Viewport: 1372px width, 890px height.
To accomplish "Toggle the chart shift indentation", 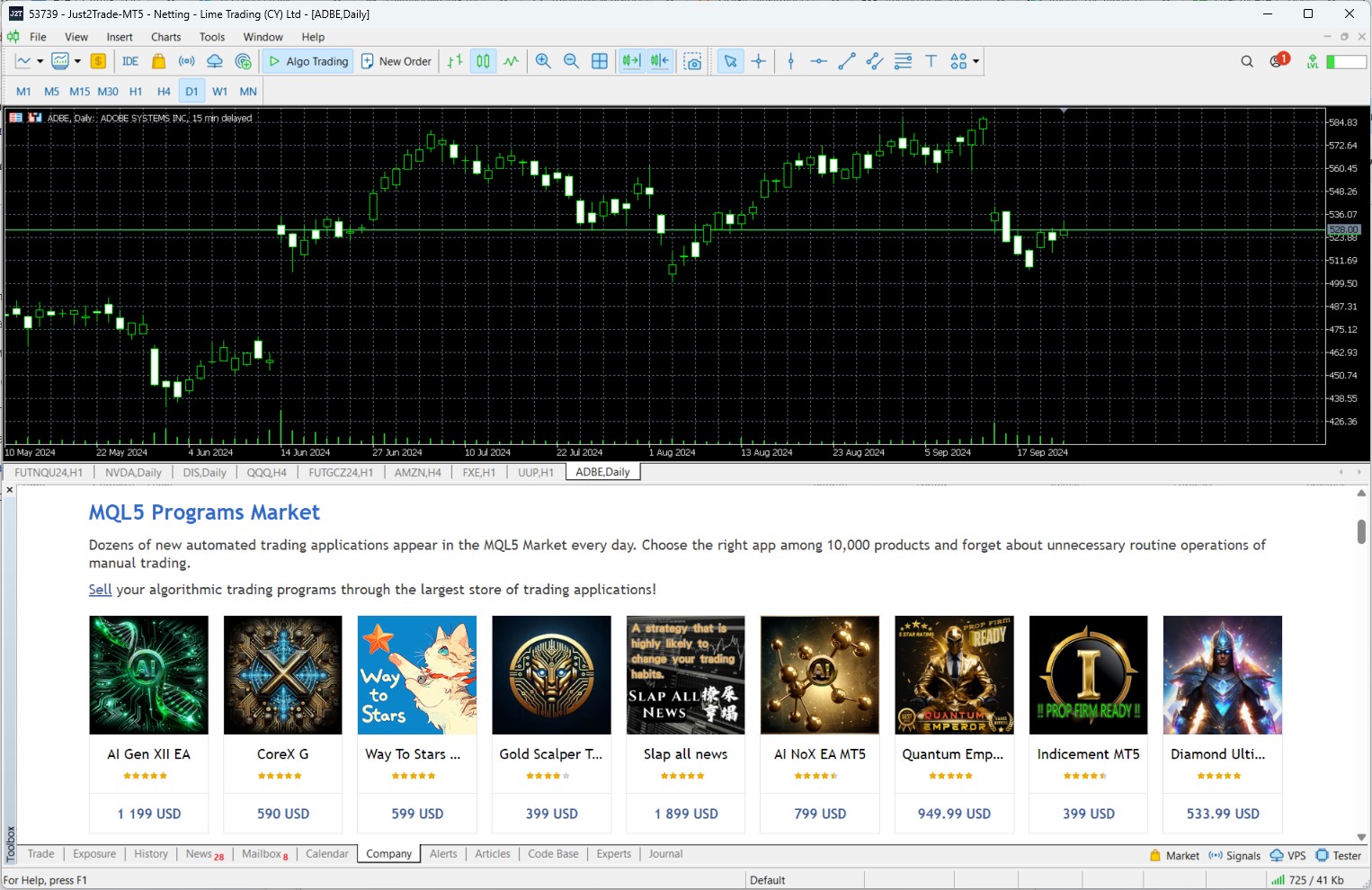I will tap(660, 61).
